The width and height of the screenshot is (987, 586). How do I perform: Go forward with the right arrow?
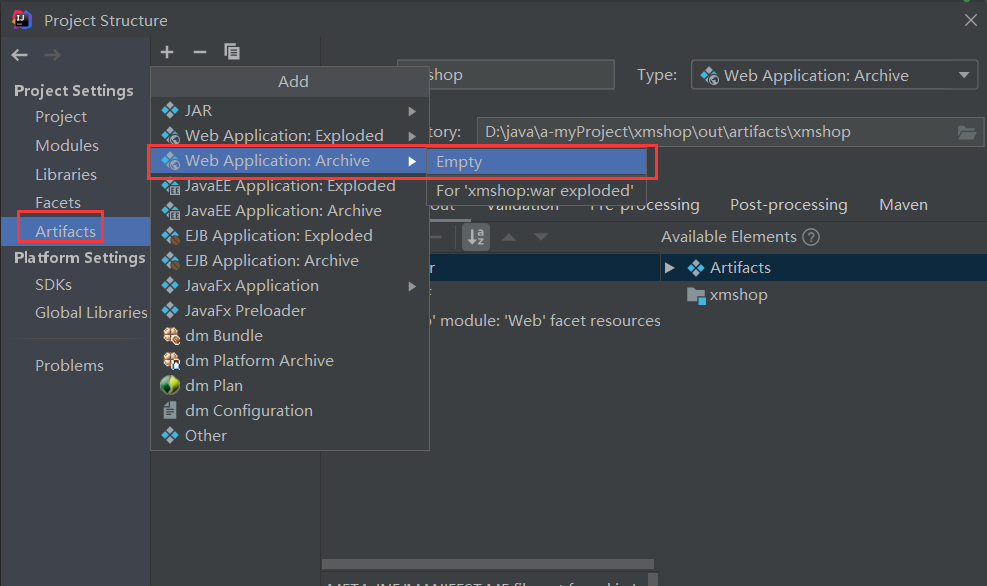click(52, 55)
